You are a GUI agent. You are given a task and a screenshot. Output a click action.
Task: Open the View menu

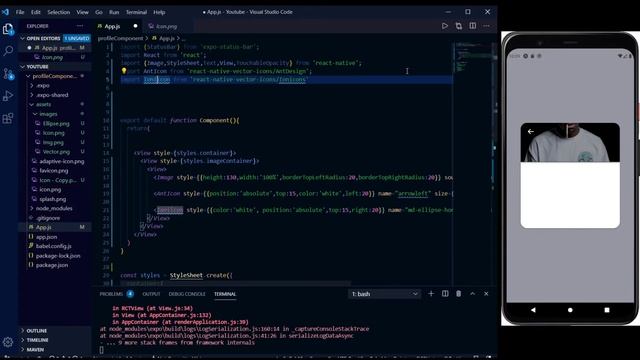coord(82,12)
